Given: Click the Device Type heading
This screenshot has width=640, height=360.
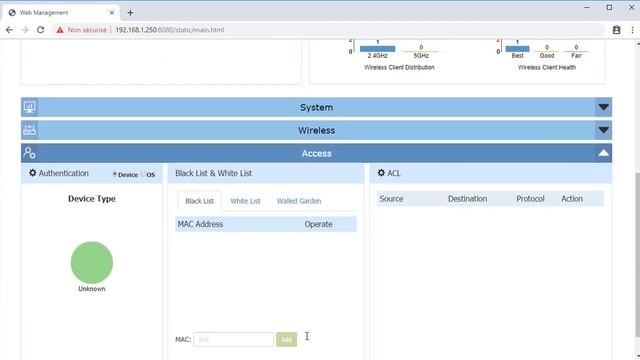Looking at the screenshot, I should click(x=92, y=199).
